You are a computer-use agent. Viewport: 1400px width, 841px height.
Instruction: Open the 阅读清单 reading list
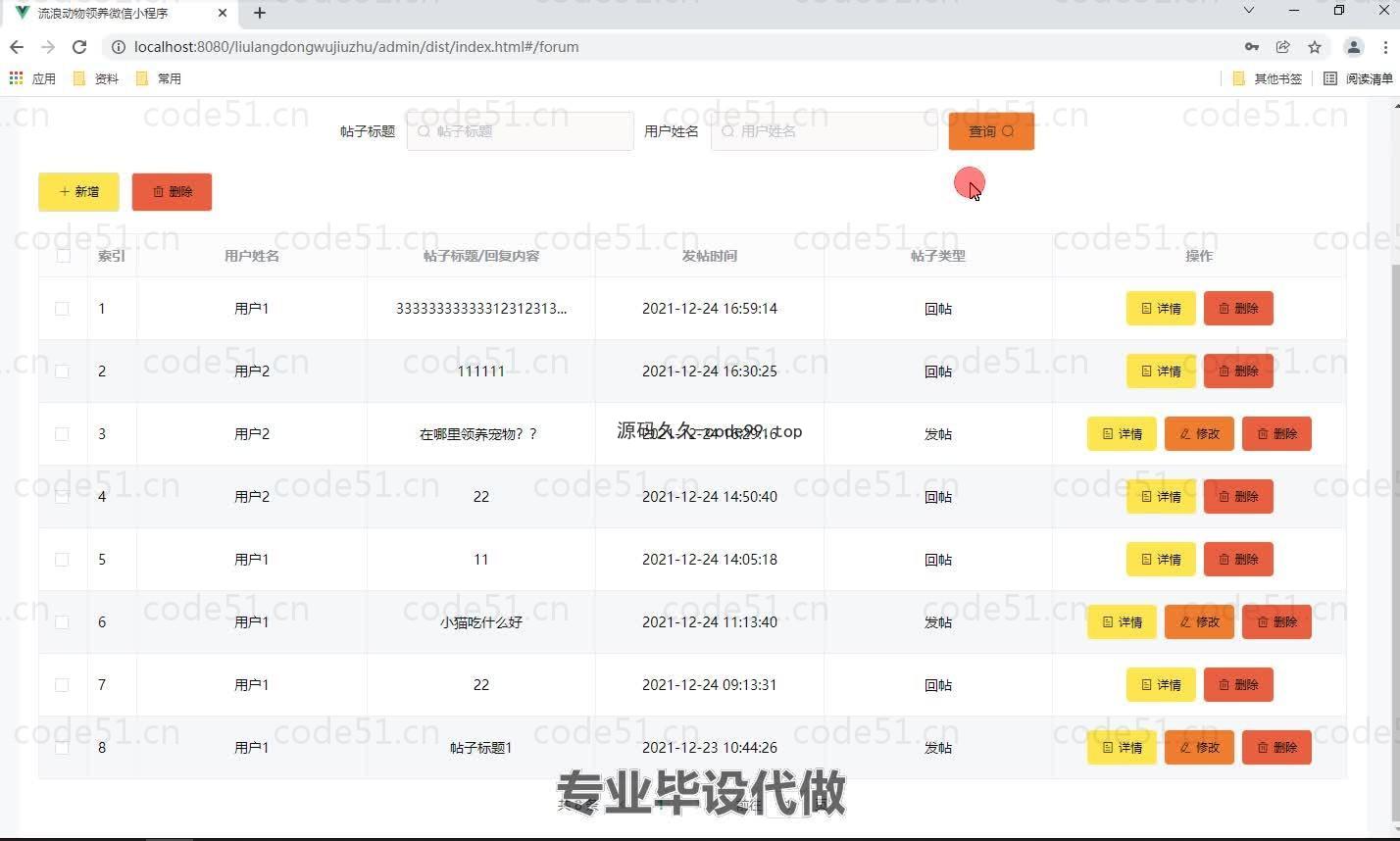point(1358,78)
